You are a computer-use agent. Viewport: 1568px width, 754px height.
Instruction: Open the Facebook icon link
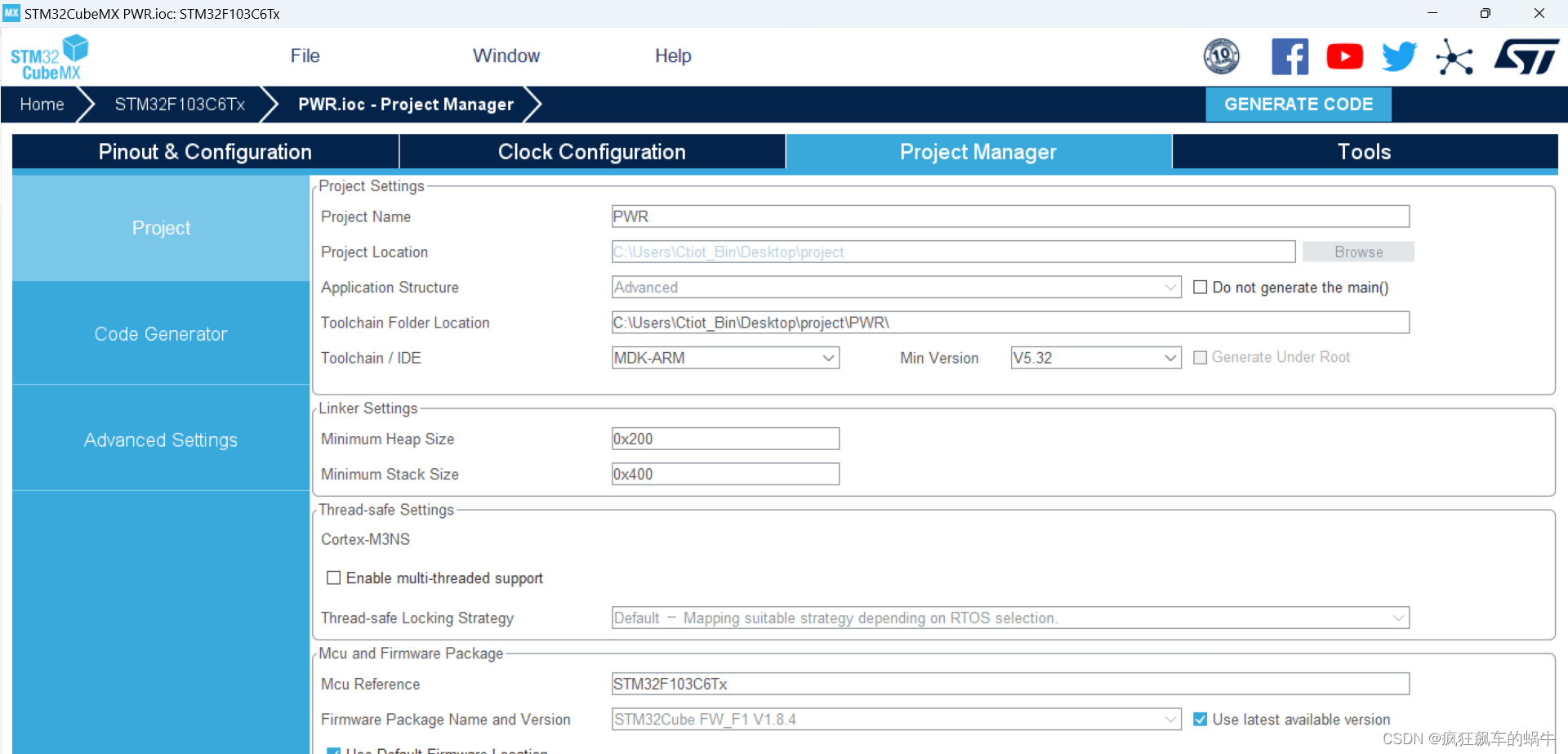1290,56
